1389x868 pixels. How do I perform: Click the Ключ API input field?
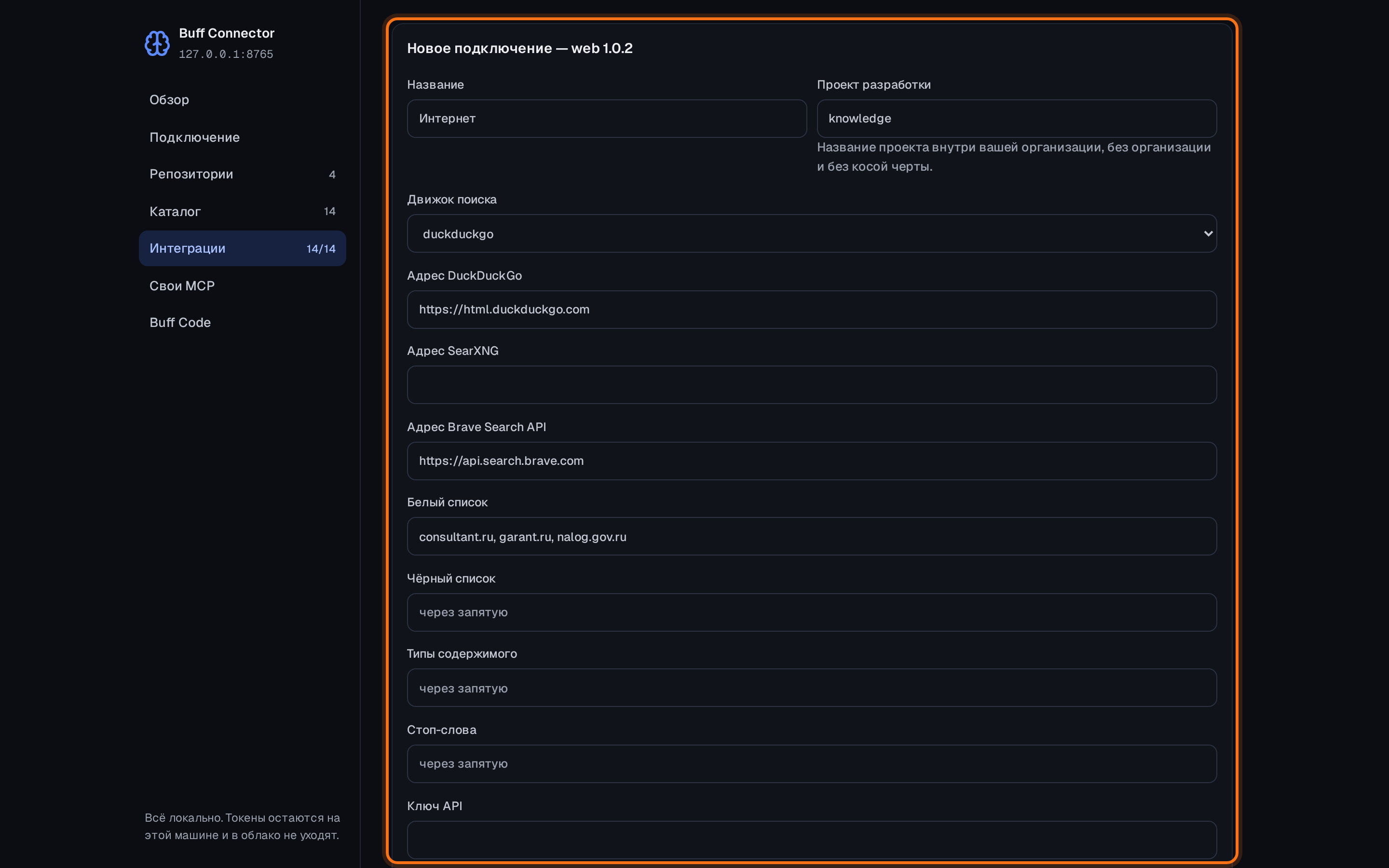812,840
